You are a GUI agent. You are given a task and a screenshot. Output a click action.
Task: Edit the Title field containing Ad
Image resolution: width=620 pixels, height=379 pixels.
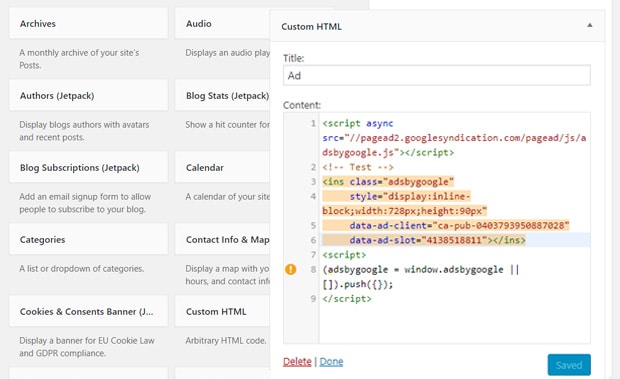(x=437, y=75)
